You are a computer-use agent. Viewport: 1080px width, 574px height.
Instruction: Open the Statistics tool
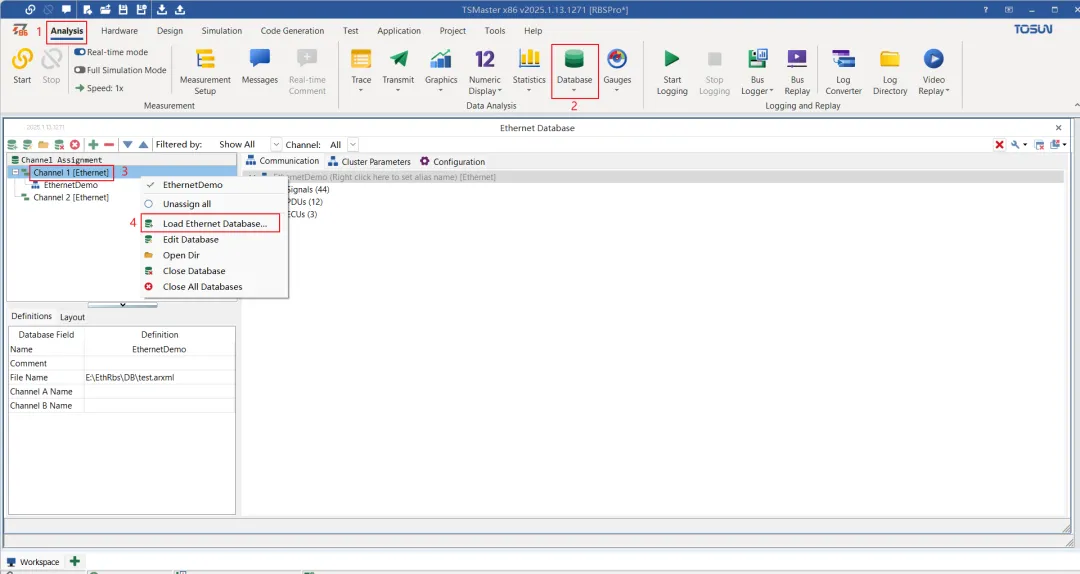pos(529,59)
